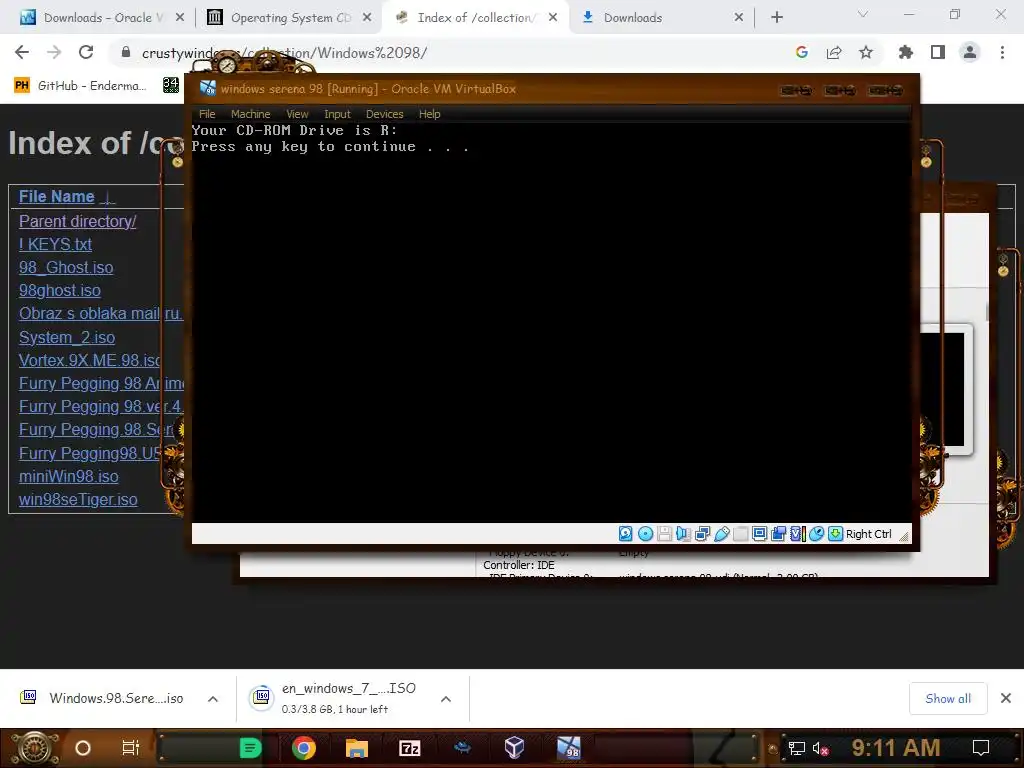1024x768 pixels.
Task: Click the audio icon in VirtualBox status bar
Action: click(x=684, y=534)
